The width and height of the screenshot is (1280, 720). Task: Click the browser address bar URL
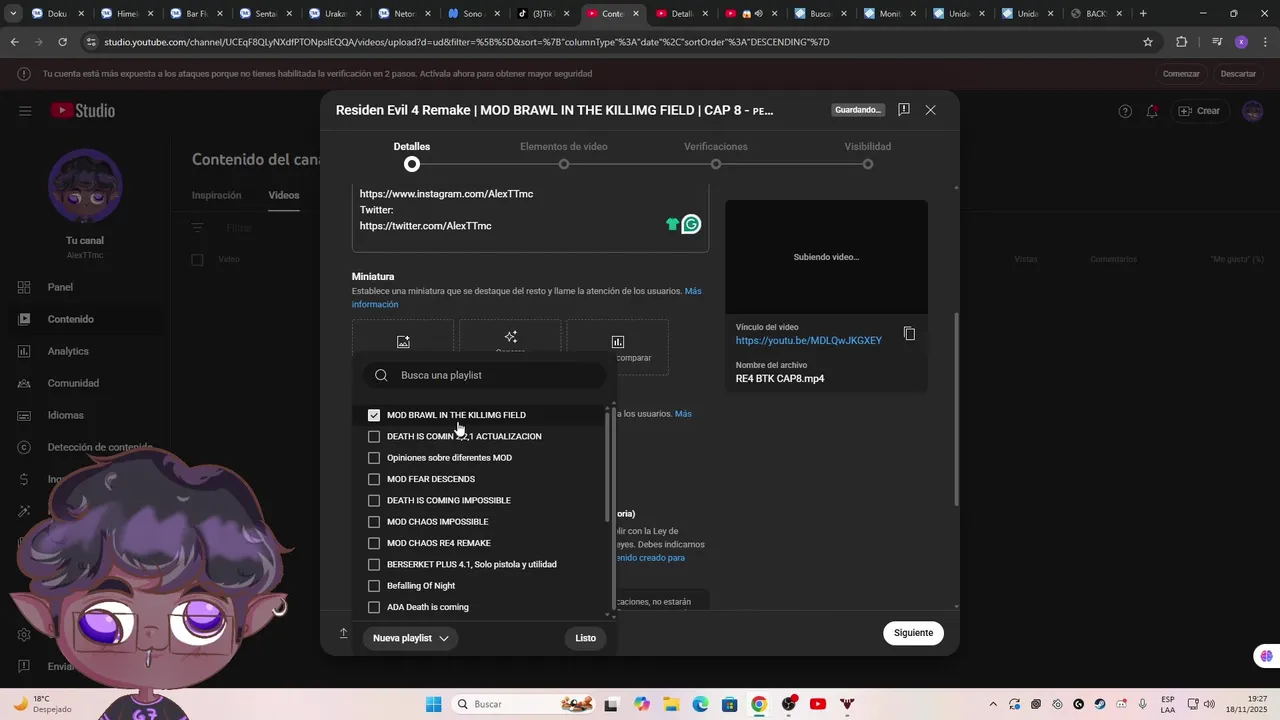pyautogui.click(x=467, y=42)
